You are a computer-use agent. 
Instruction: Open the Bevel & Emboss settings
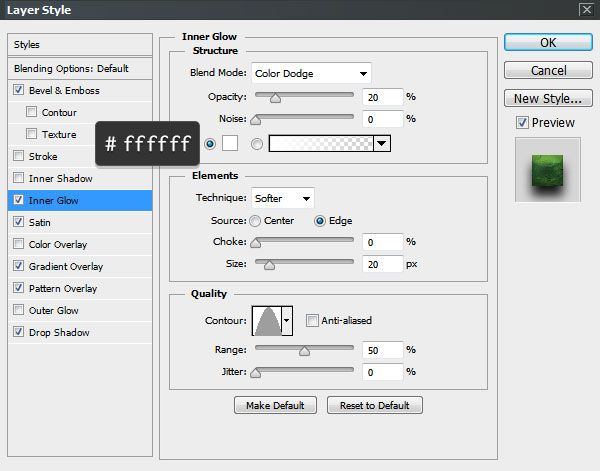(x=64, y=90)
